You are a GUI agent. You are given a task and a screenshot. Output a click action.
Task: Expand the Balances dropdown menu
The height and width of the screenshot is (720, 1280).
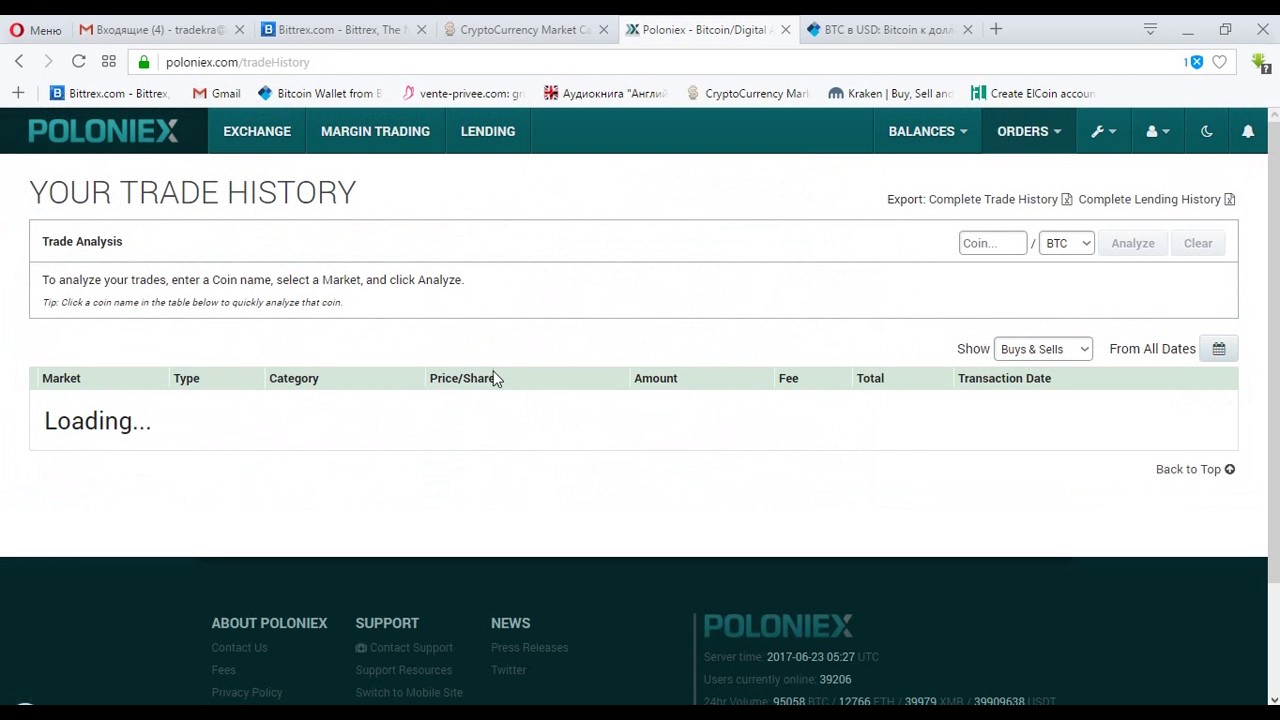point(928,131)
